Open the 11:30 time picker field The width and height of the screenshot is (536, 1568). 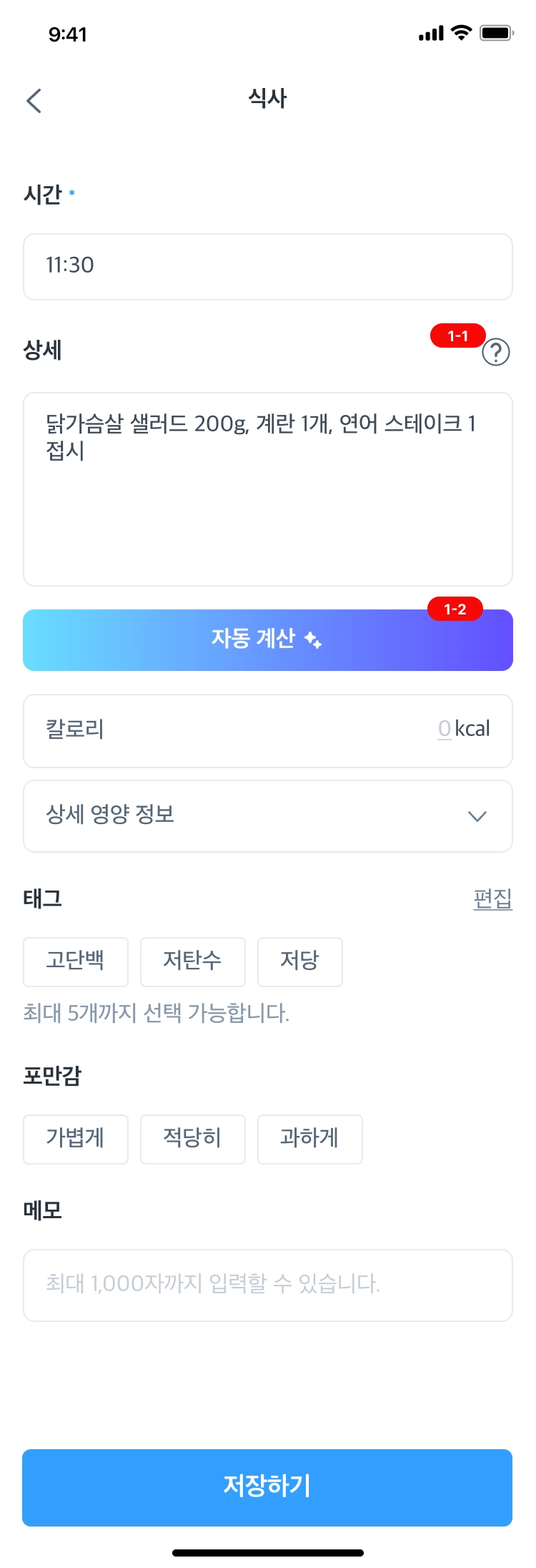(268, 266)
